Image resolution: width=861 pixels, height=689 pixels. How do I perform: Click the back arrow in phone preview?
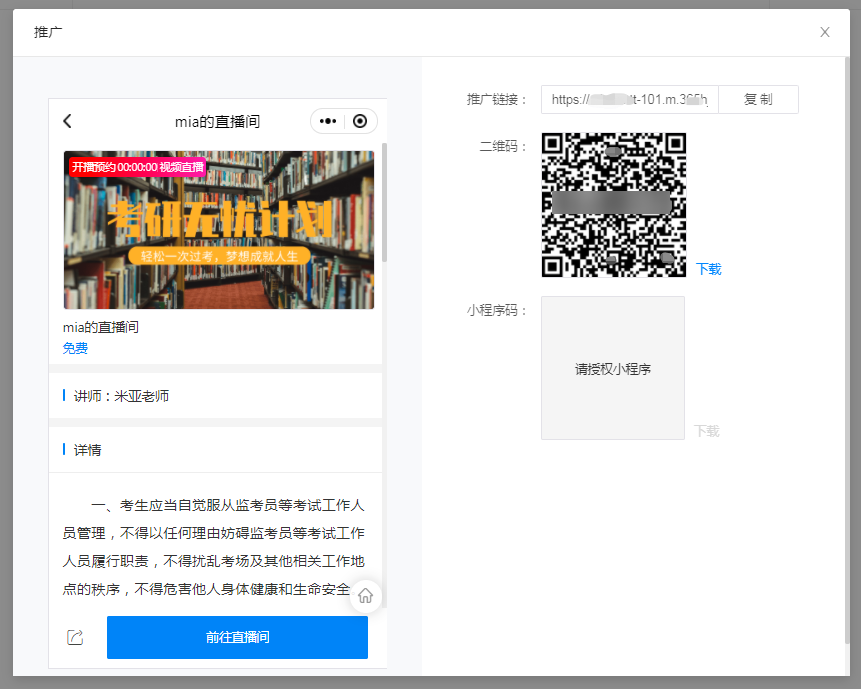68,121
